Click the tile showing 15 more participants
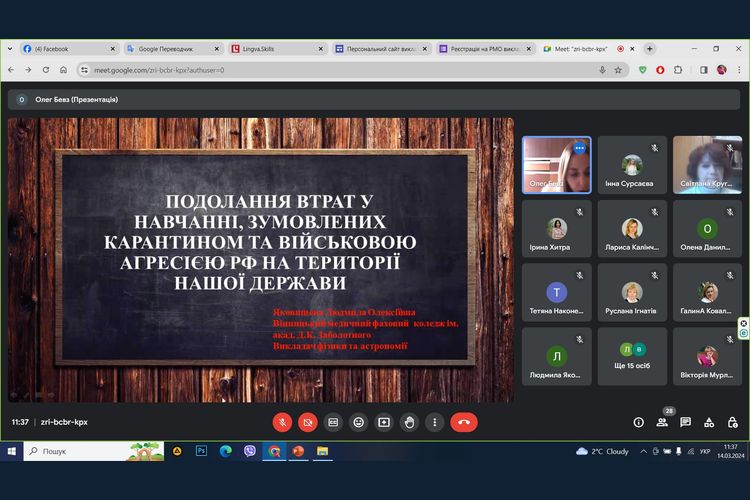750x500 pixels. pyautogui.click(x=631, y=356)
